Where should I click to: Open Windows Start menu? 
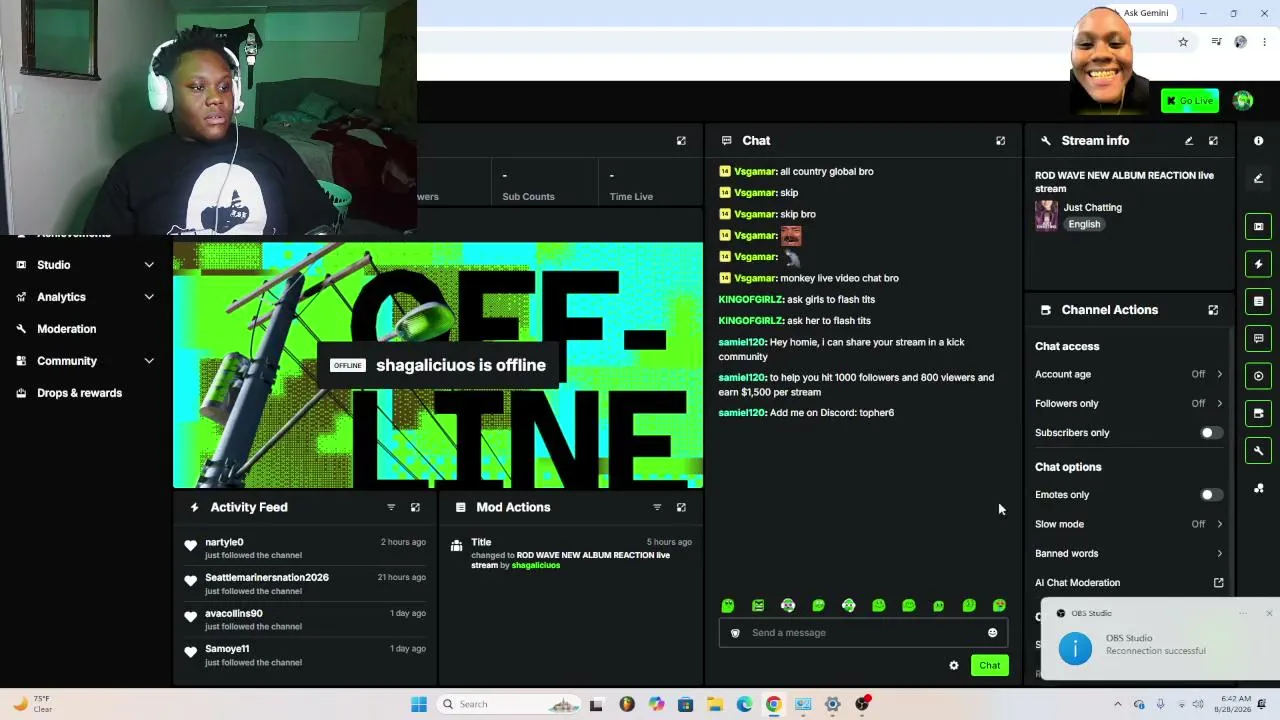click(419, 704)
